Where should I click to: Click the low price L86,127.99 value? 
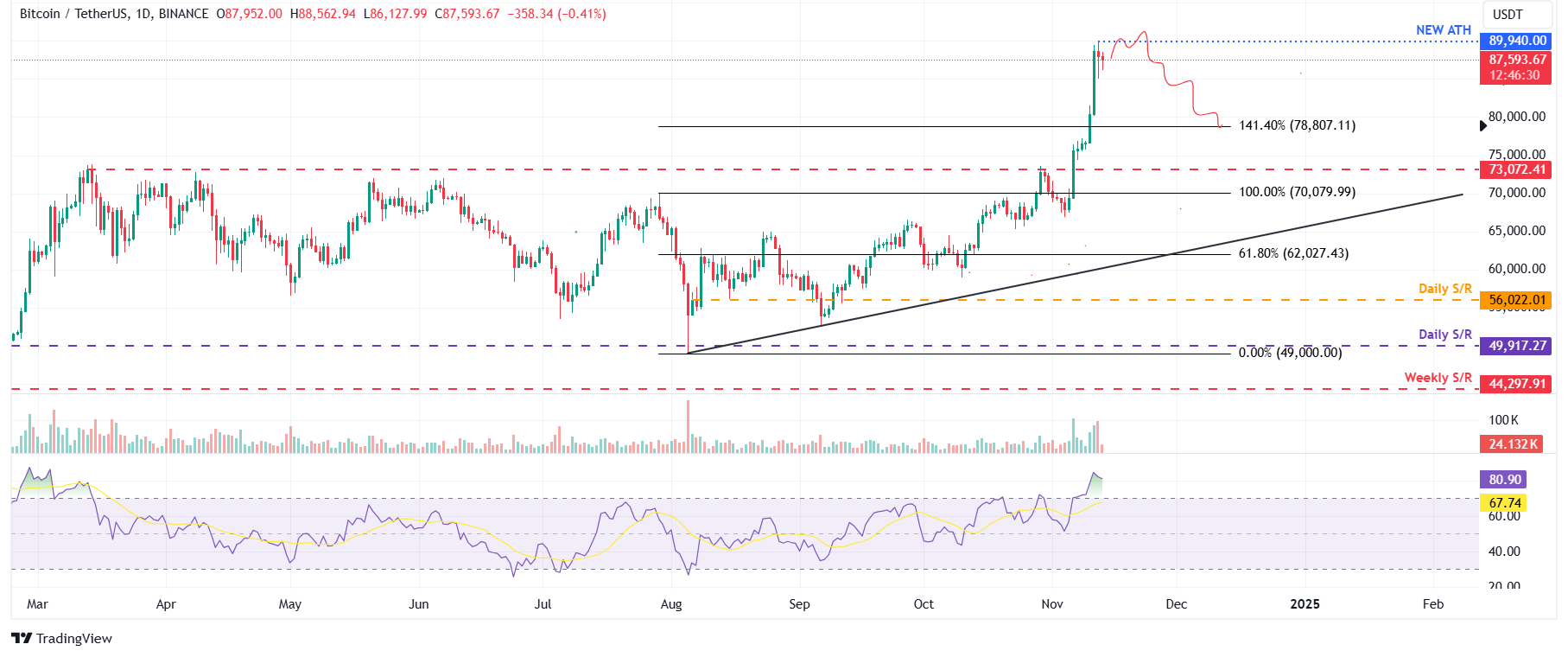[x=395, y=14]
